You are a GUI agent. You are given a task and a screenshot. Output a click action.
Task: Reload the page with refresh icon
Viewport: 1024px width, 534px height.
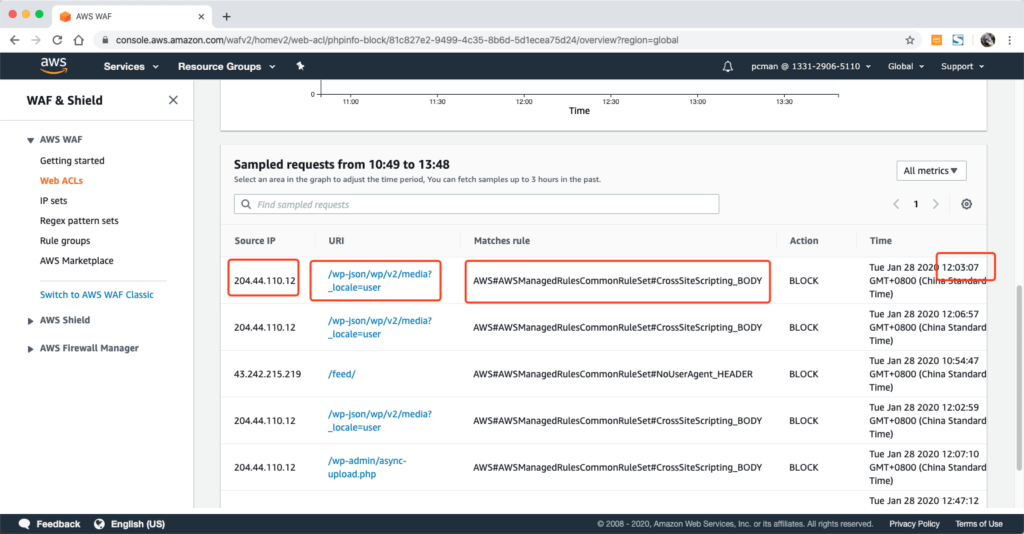click(x=57, y=40)
